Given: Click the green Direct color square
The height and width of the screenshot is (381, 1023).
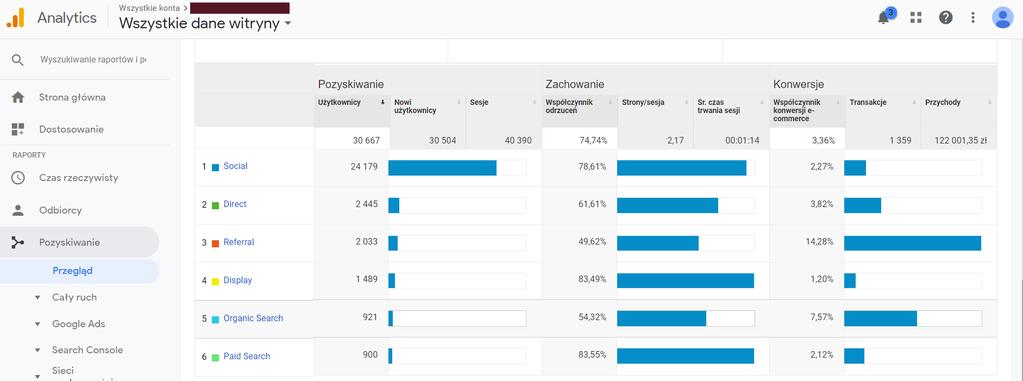Looking at the screenshot, I should point(215,205).
